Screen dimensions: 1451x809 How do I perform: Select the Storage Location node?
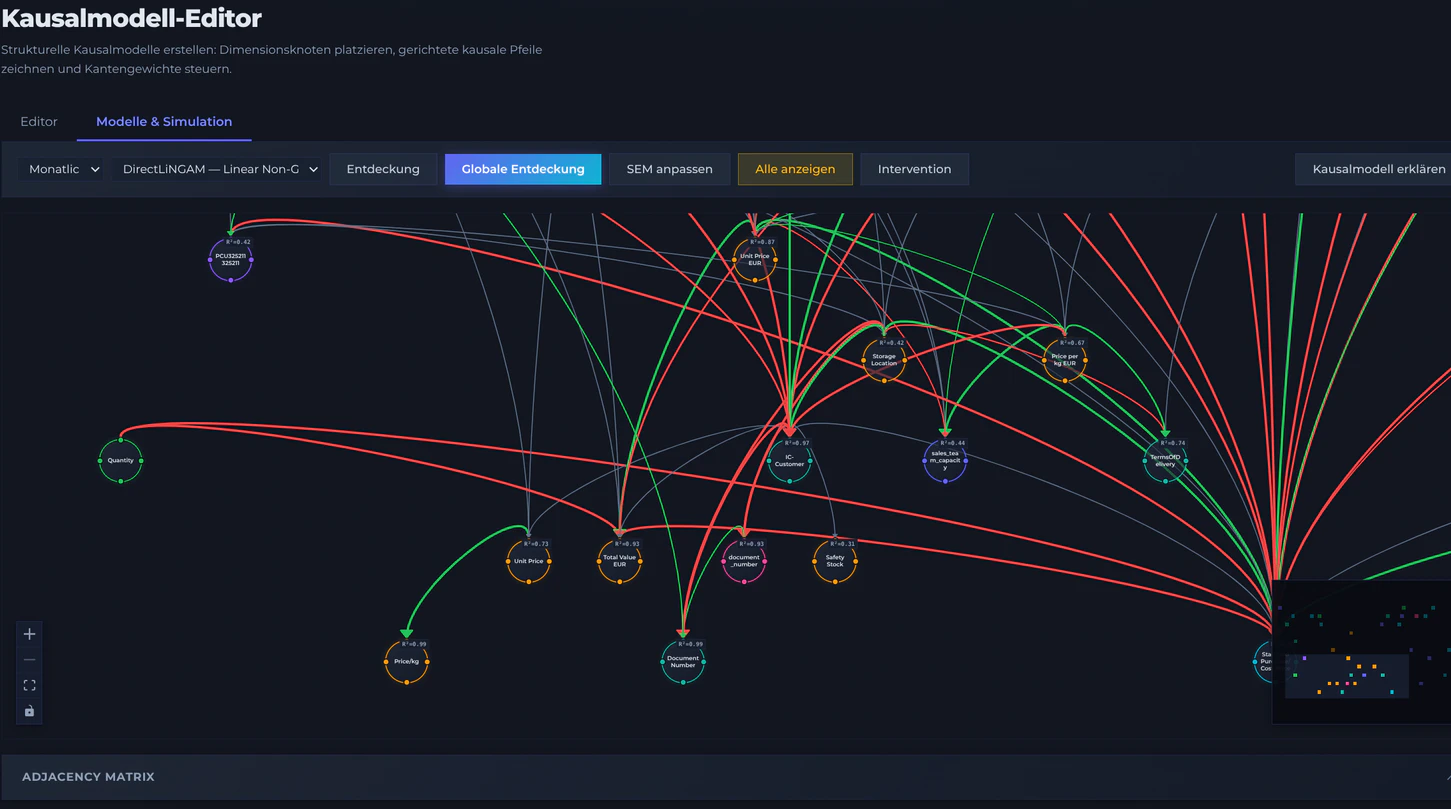click(884, 360)
